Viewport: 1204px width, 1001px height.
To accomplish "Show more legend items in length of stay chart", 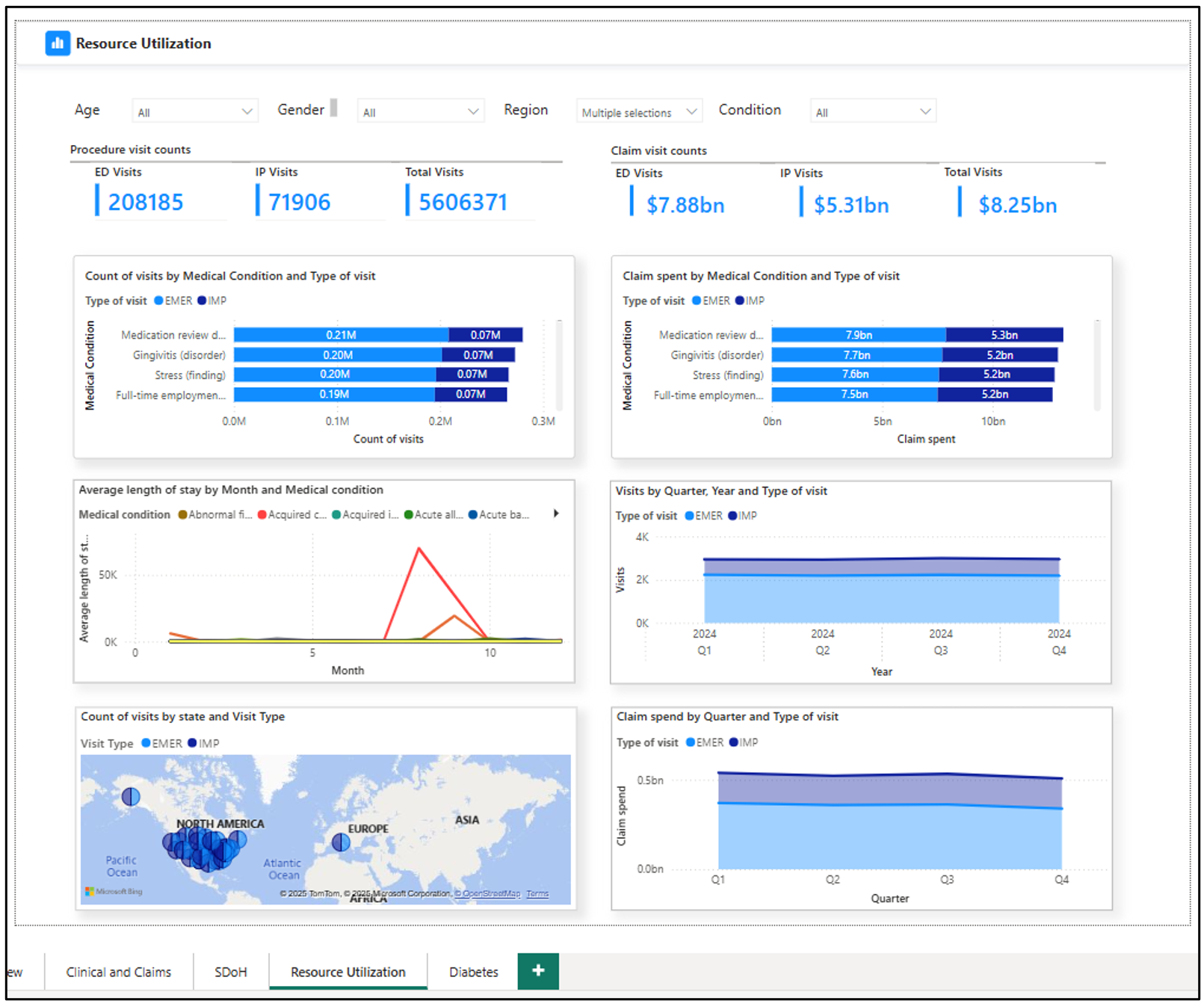I will pyautogui.click(x=556, y=514).
